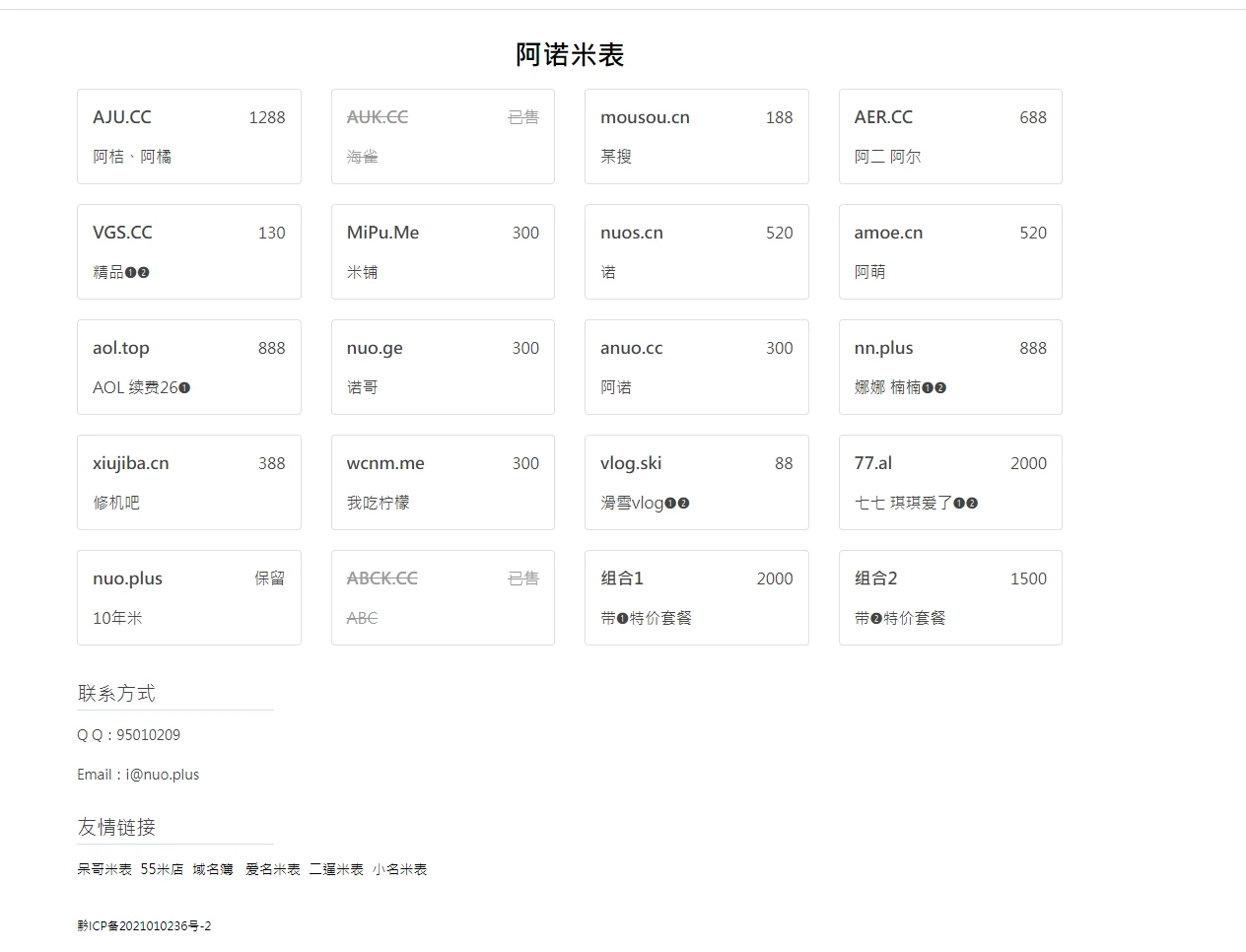The image size is (1246, 952).
Task: Select the nuo.ge domain card
Action: point(443,367)
